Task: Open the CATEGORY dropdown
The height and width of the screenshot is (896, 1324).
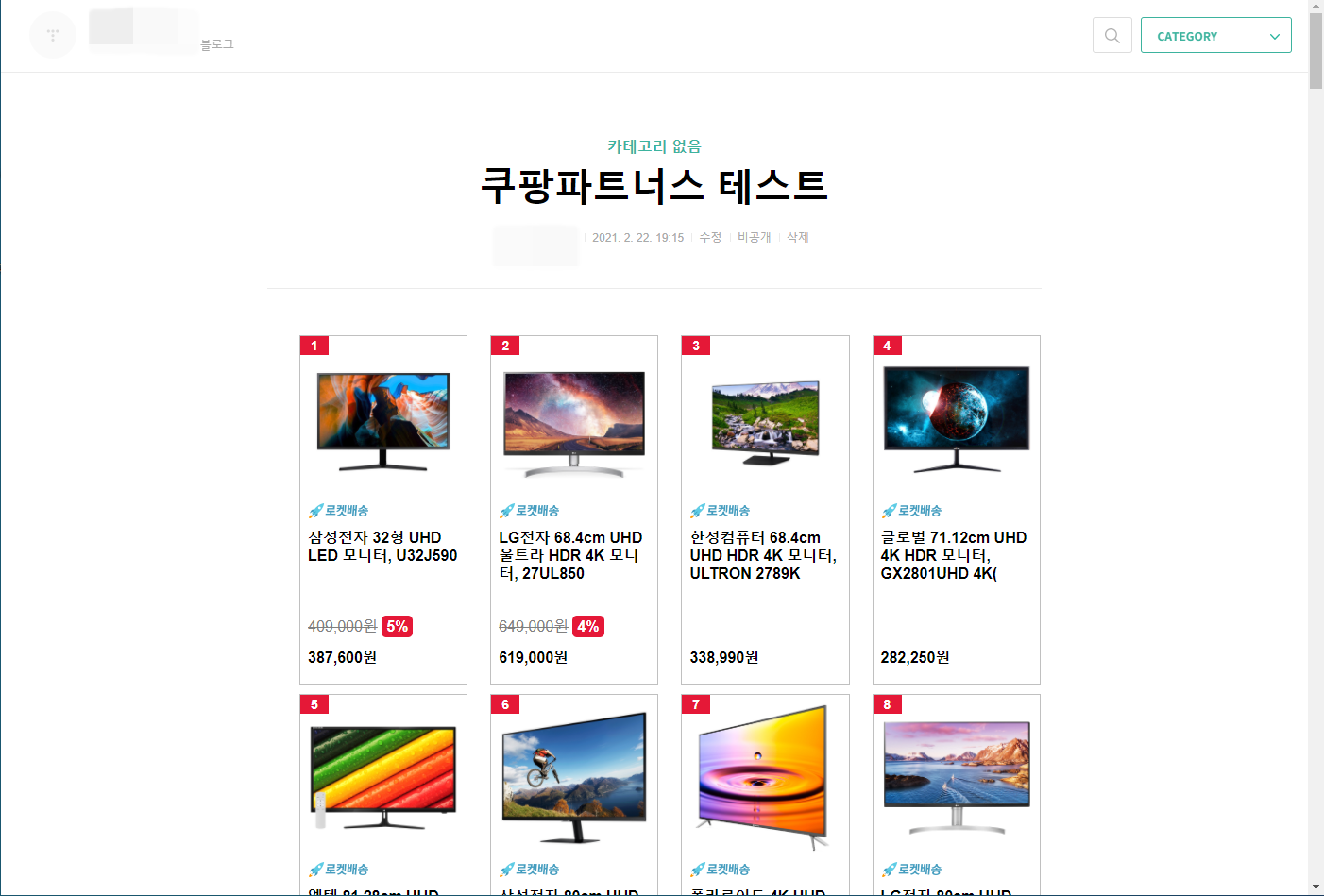Action: [1215, 35]
